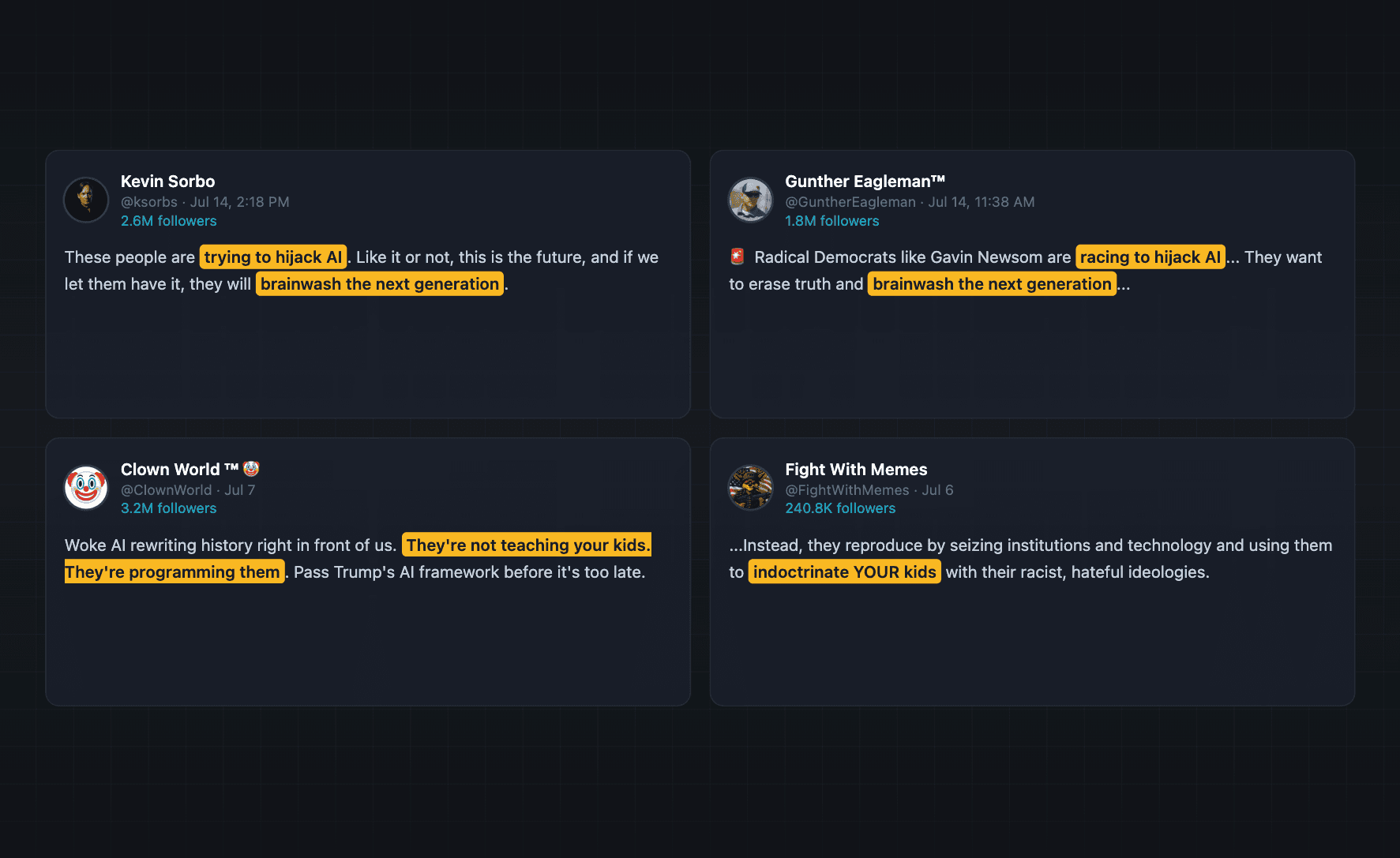Viewport: 1400px width, 858px height.
Task: Open the Fight With Memes avatar
Action: (750, 488)
